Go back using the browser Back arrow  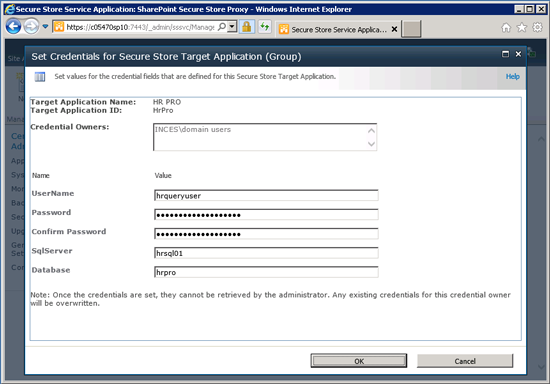coord(13,27)
